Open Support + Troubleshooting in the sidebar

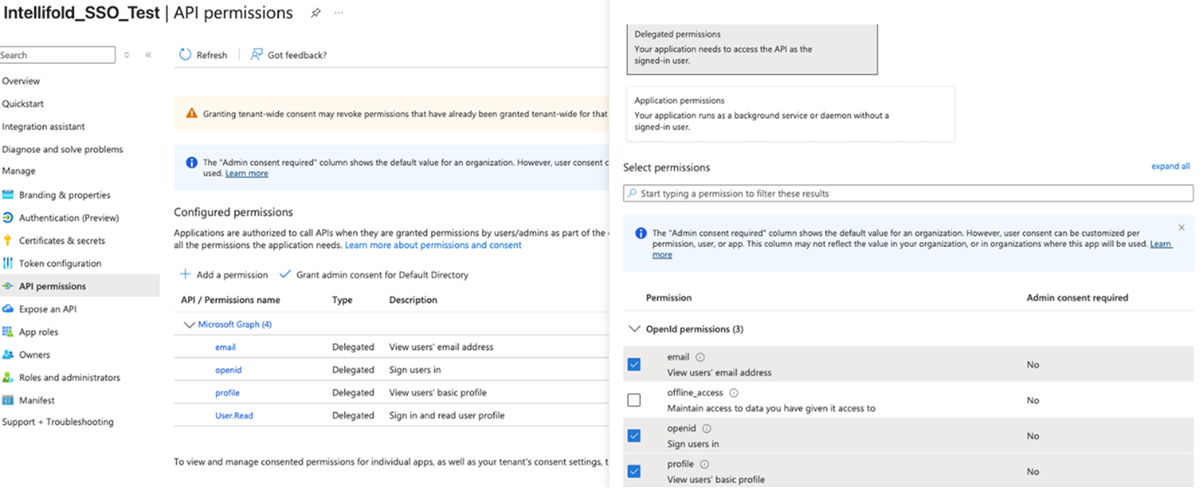point(58,422)
